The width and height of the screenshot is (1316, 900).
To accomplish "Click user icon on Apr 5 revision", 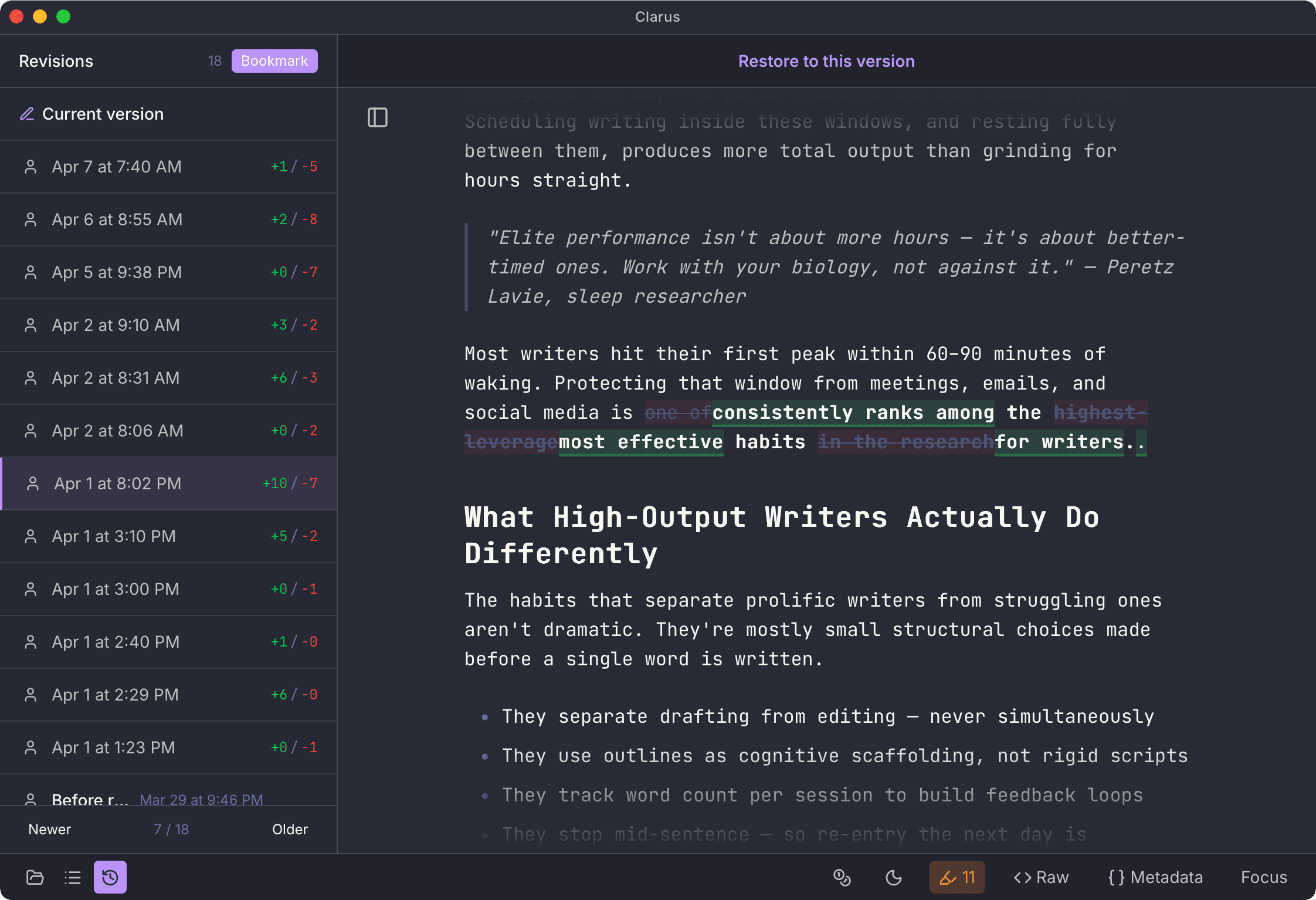I will point(30,272).
